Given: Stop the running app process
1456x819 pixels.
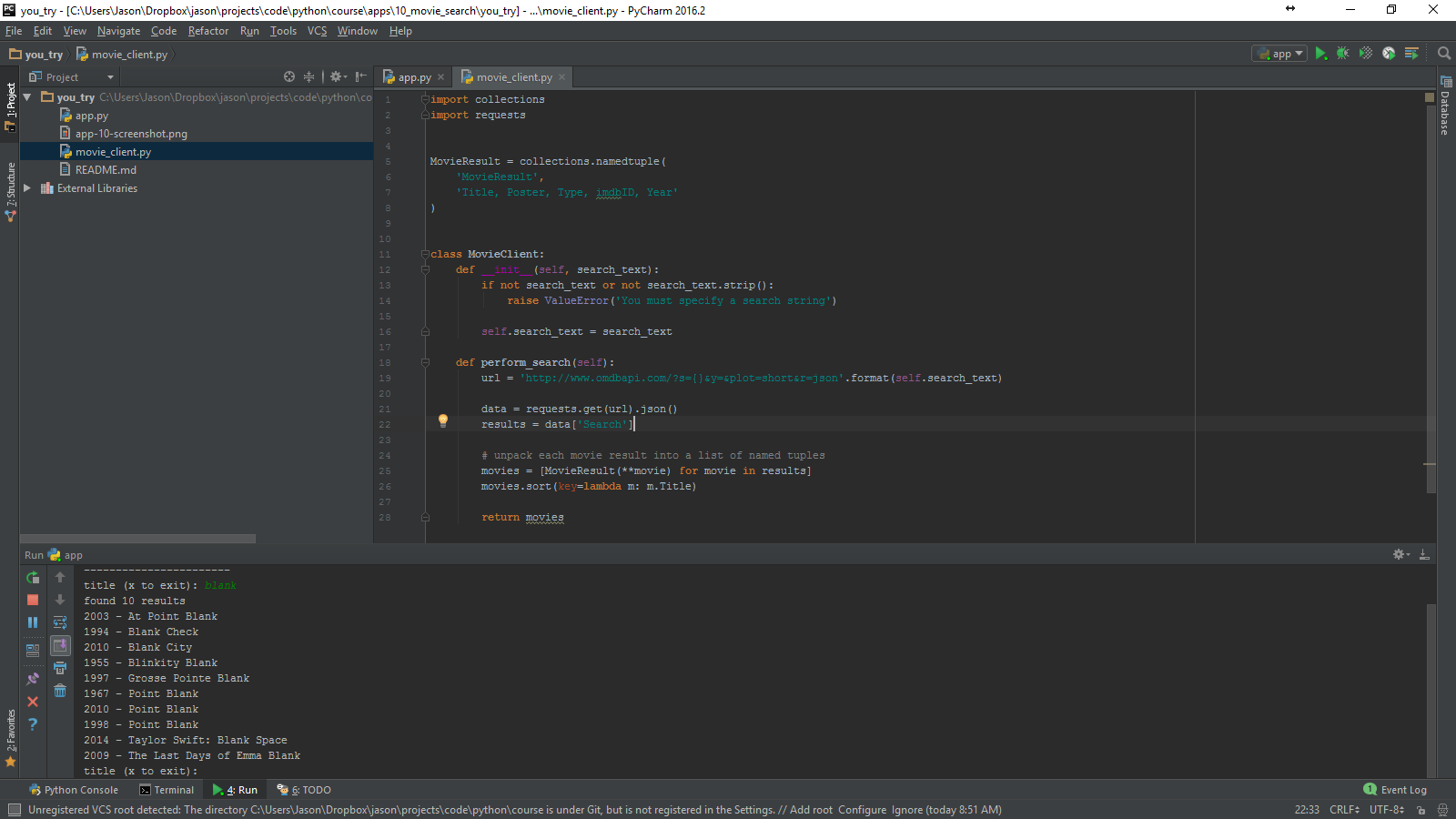Looking at the screenshot, I should click(33, 601).
